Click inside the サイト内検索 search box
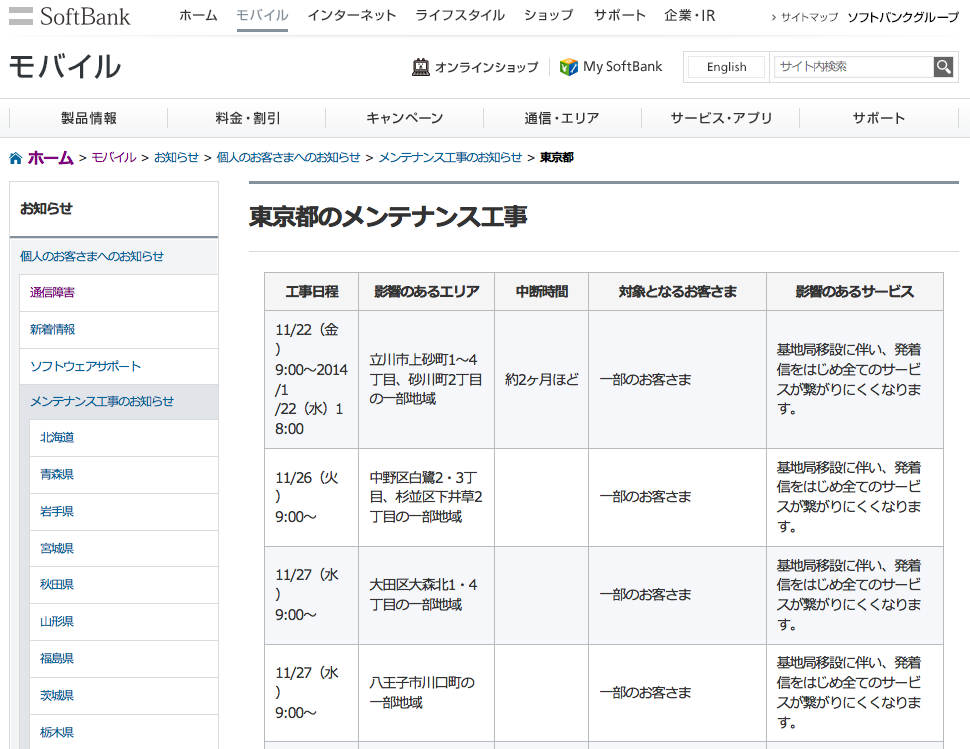The image size is (970, 749). pos(850,67)
